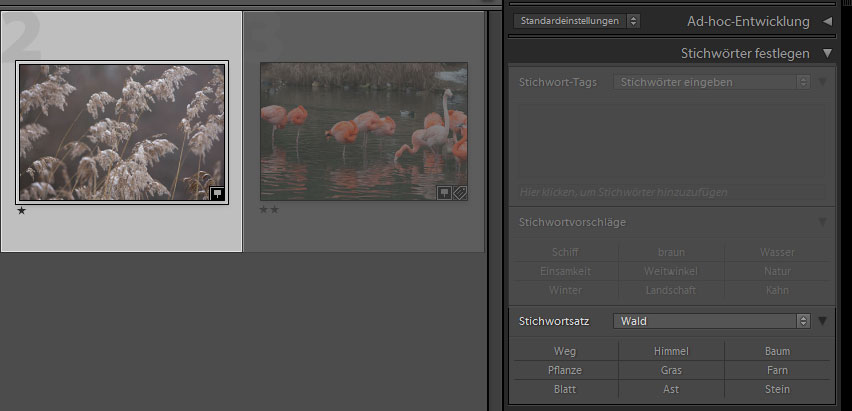
Task: Click the Wasser keyword suggestion
Action: 776,252
